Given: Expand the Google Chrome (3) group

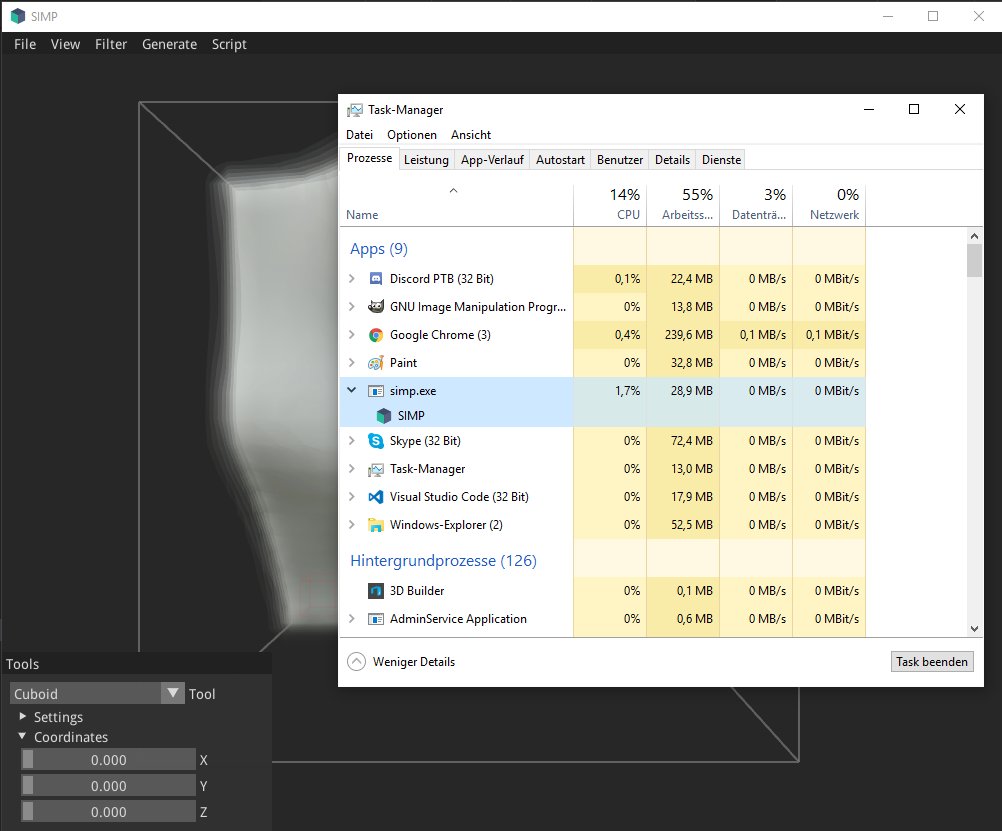Looking at the screenshot, I should point(351,334).
